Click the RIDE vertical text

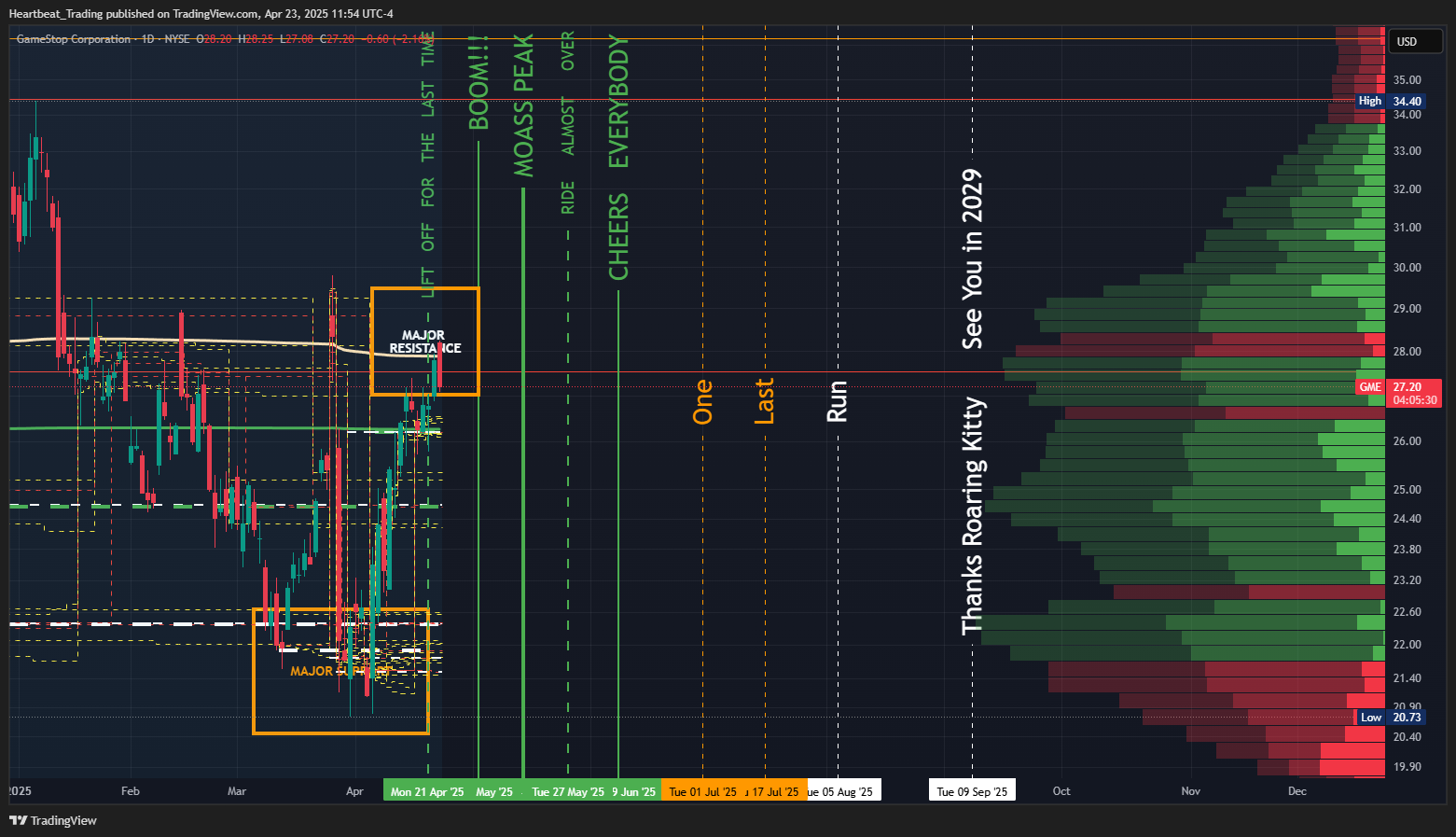[x=568, y=198]
